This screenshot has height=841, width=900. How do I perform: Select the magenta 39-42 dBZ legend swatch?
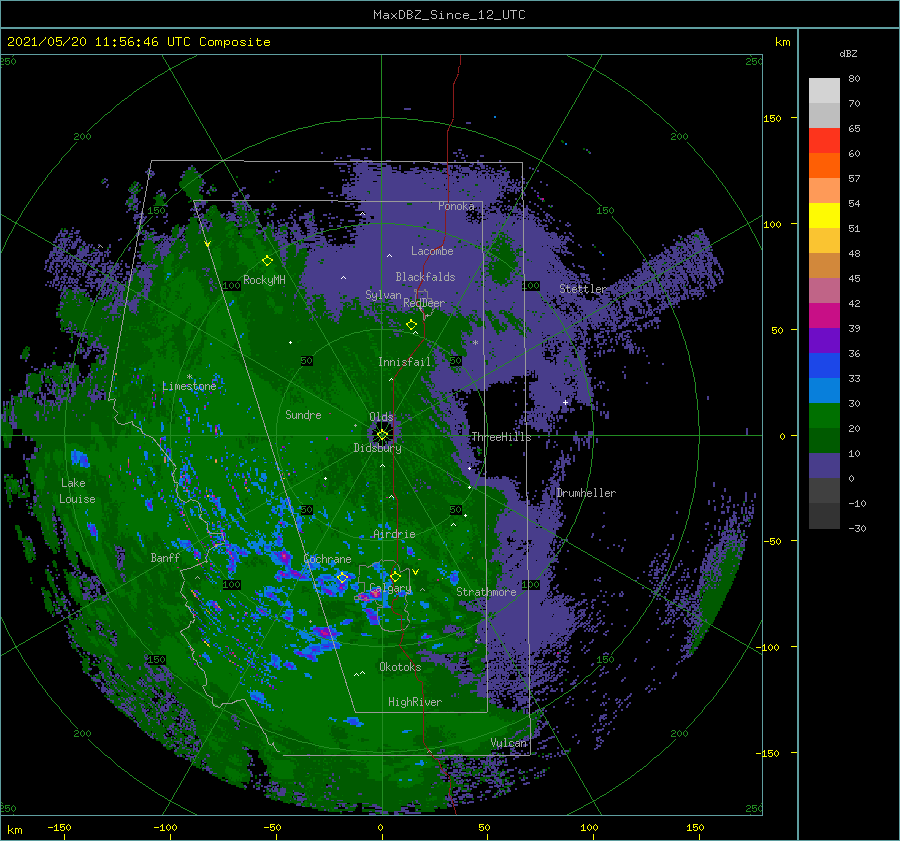click(x=824, y=315)
